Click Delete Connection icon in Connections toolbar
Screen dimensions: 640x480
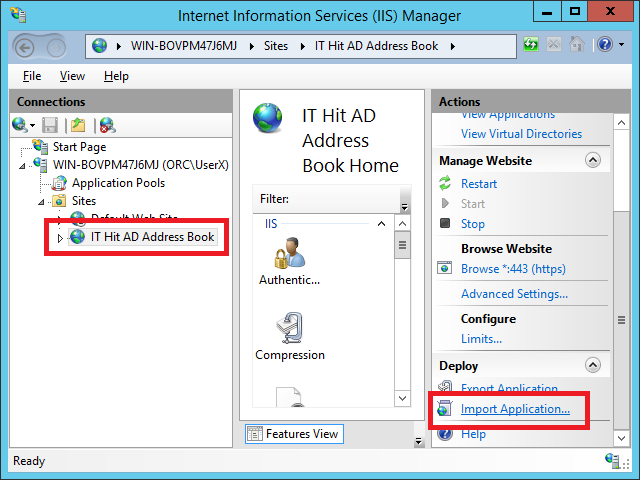pyautogui.click(x=108, y=125)
